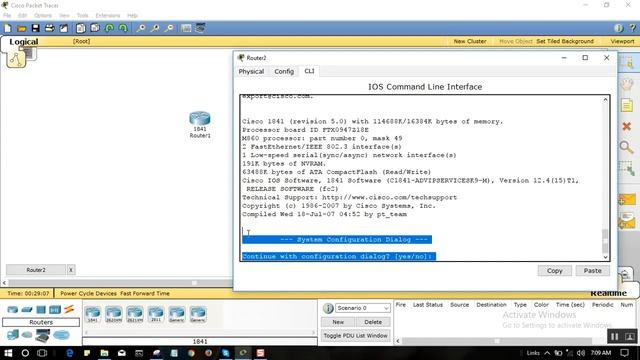Choose the Routers device category icon
Viewport: 640px width, 360px height.
[13, 310]
